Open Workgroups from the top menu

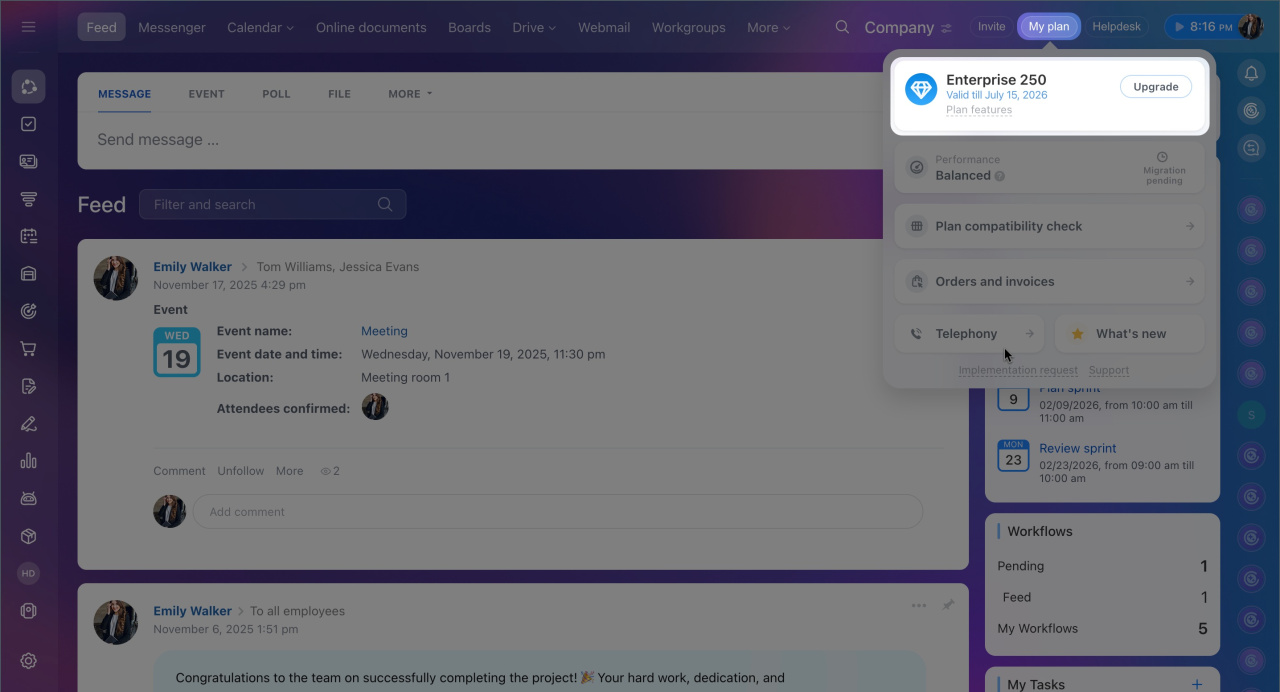pos(688,27)
